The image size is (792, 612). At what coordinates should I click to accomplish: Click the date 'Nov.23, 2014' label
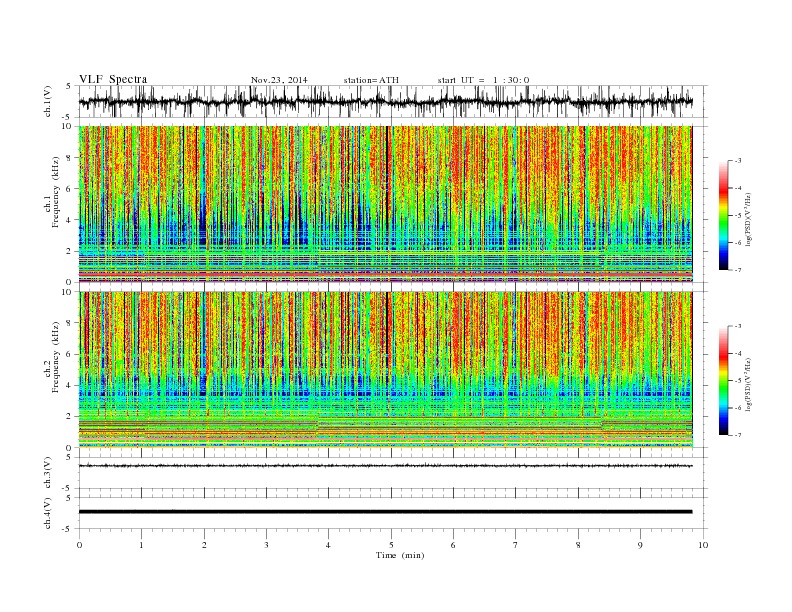point(279,80)
